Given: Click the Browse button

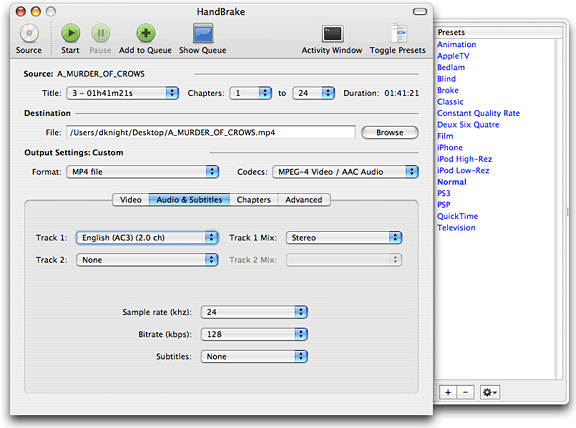Looking at the screenshot, I should point(390,133).
